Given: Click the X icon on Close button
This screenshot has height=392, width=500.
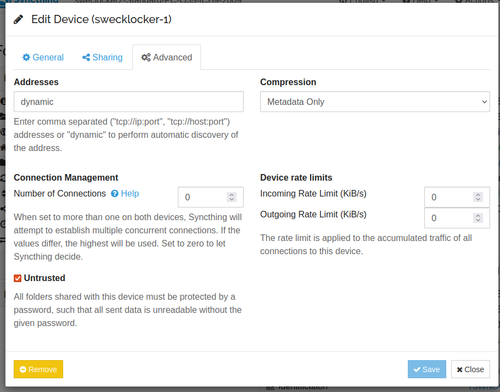Looking at the screenshot, I should click(x=460, y=370).
